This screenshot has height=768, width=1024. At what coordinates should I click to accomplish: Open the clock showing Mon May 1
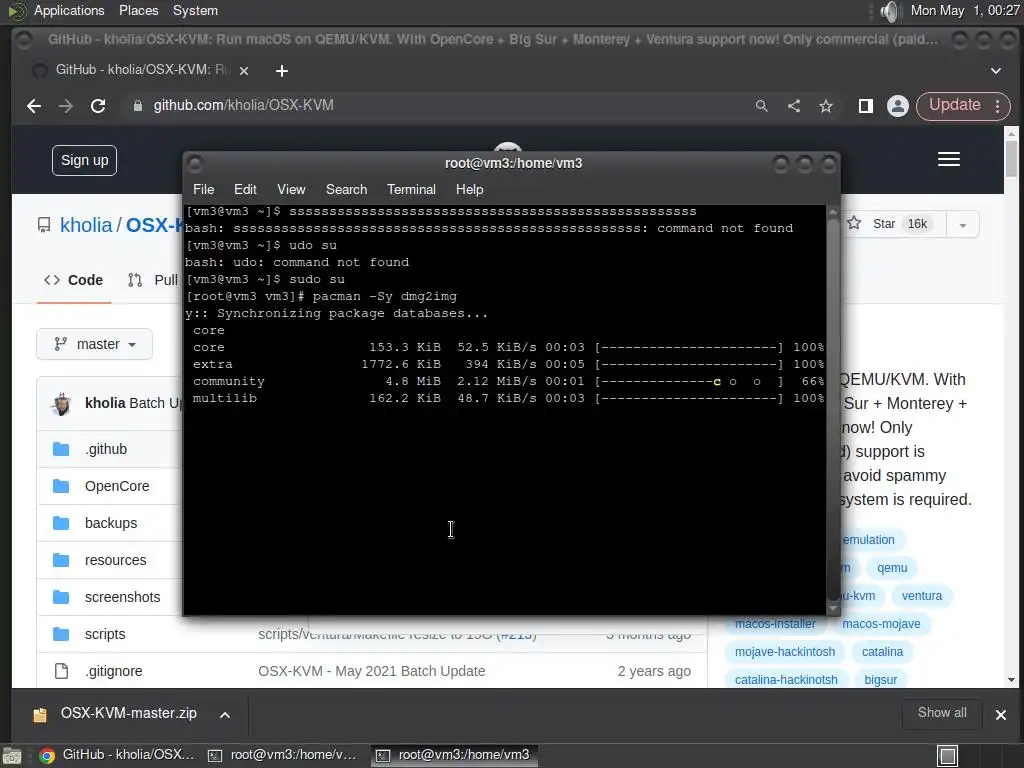click(x=965, y=10)
